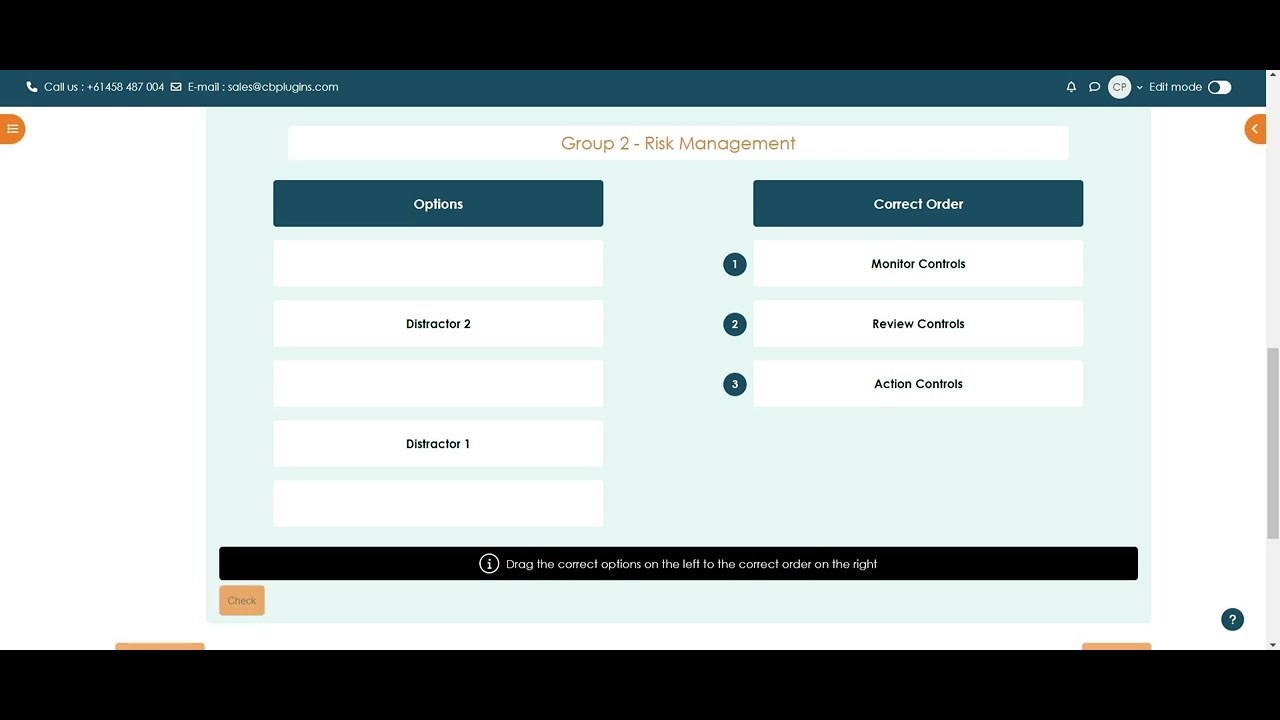Viewport: 1280px width, 720px height.
Task: Click the envelope icon beside E-mail
Action: (176, 87)
